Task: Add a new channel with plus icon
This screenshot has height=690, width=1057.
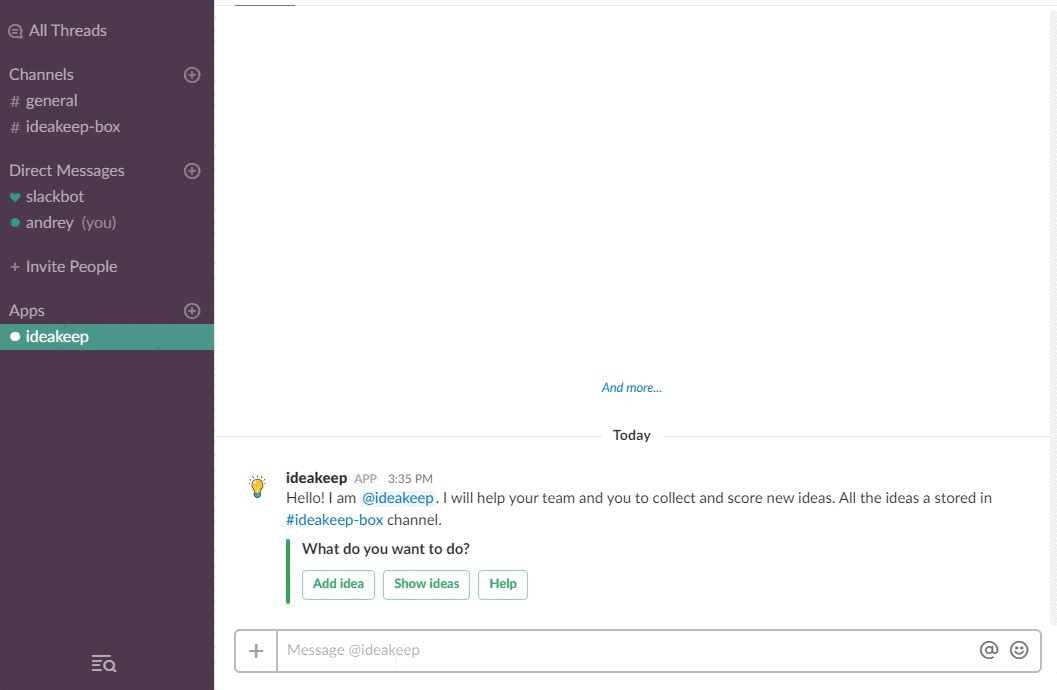Action: 192,75
